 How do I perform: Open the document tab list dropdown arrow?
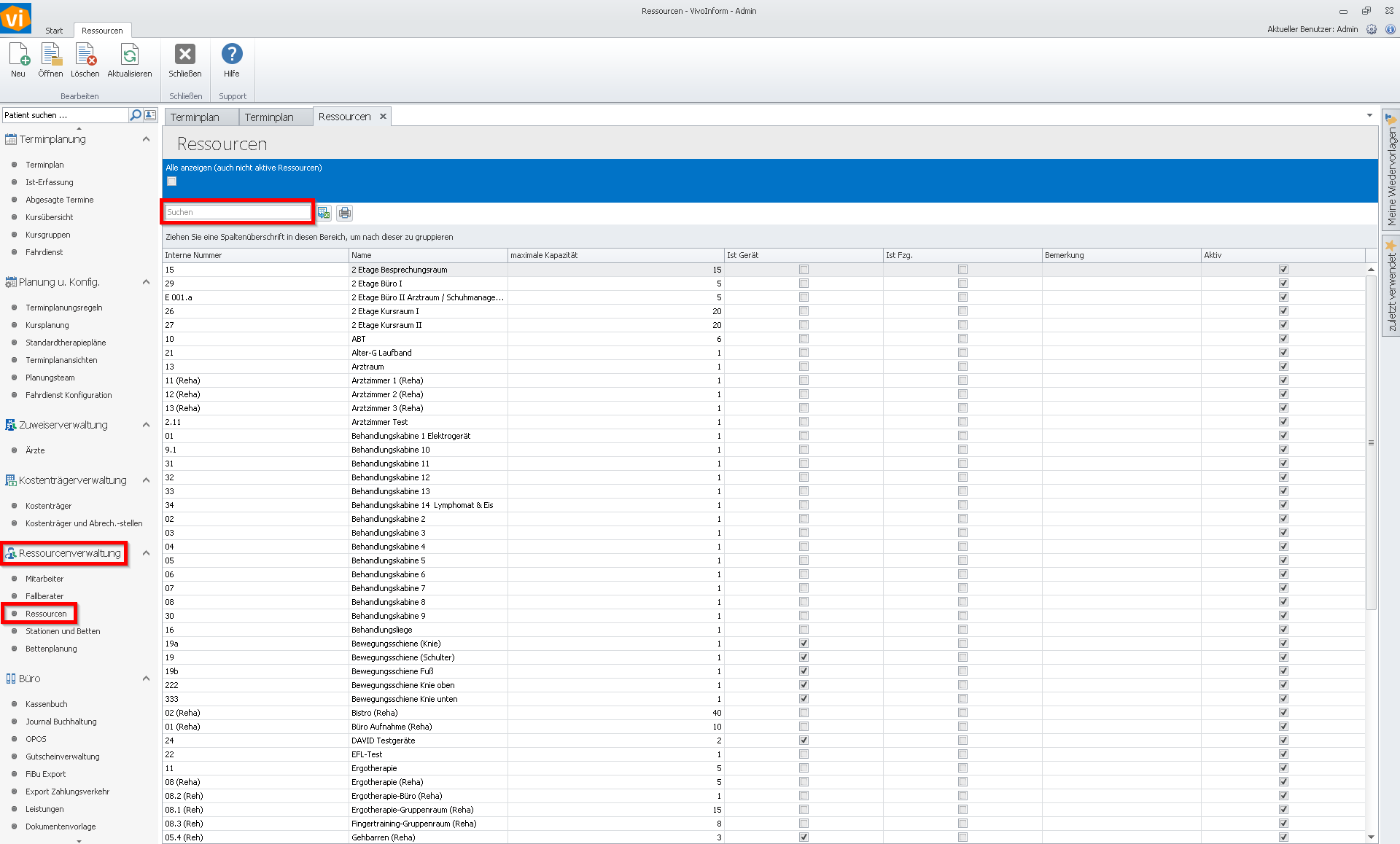(x=1369, y=115)
